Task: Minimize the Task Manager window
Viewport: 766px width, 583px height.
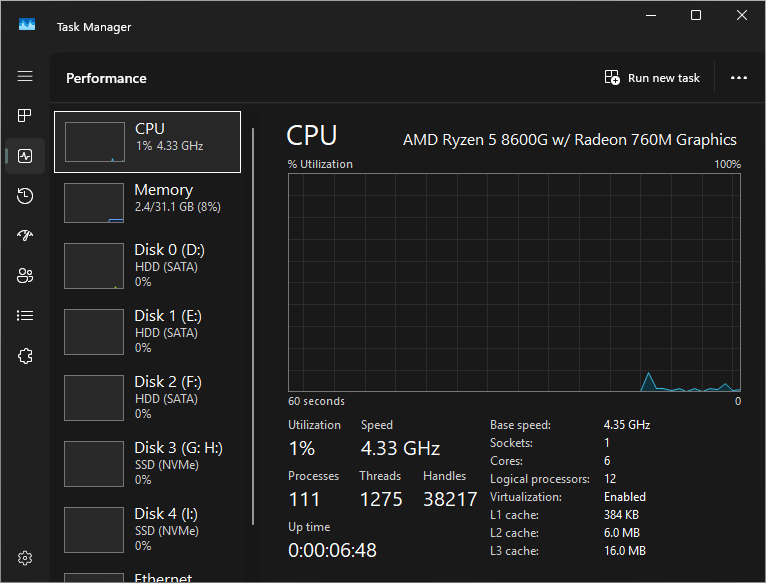Action: coord(651,16)
